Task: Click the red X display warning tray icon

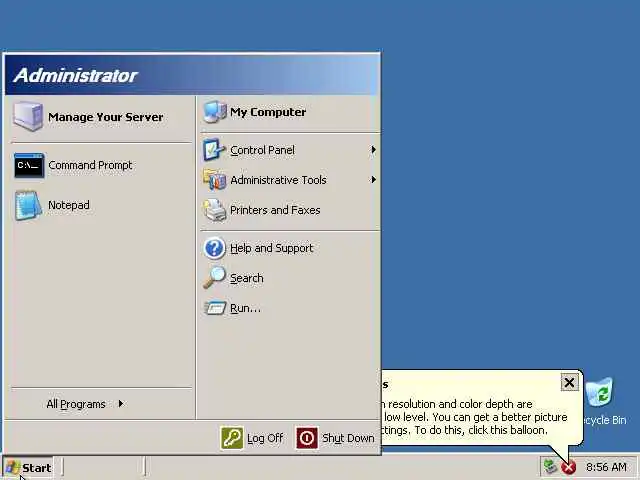Action: (569, 467)
